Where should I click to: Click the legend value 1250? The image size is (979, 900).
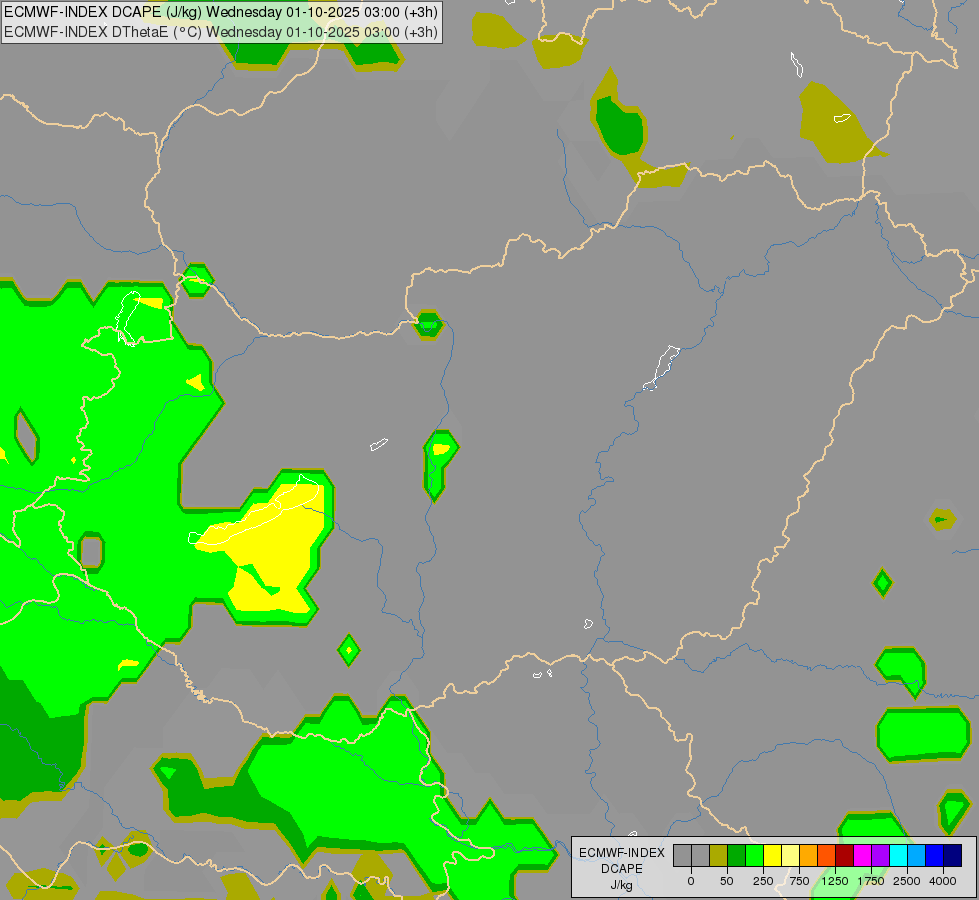[835, 881]
